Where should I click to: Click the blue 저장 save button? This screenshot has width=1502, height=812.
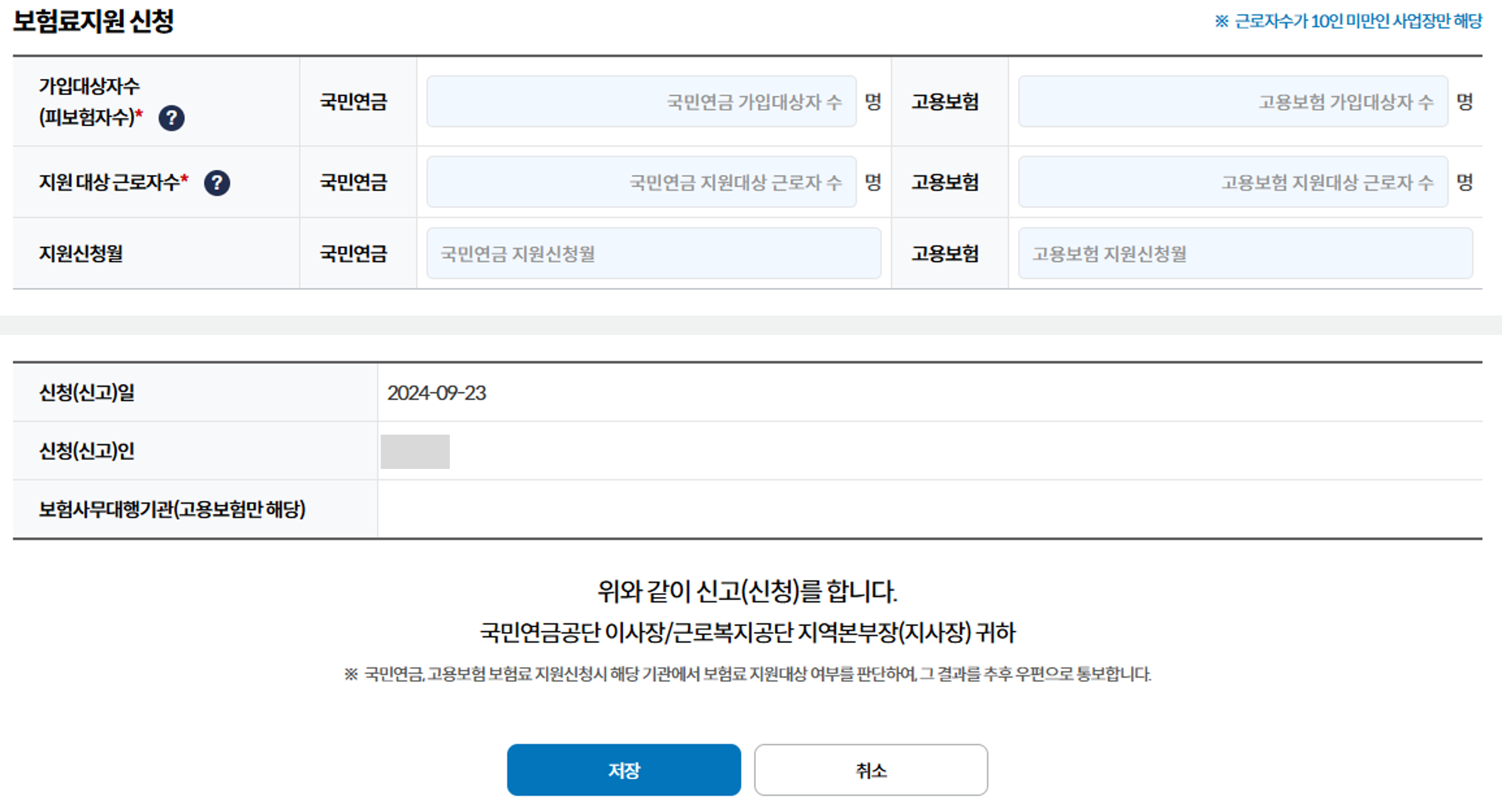(x=623, y=770)
